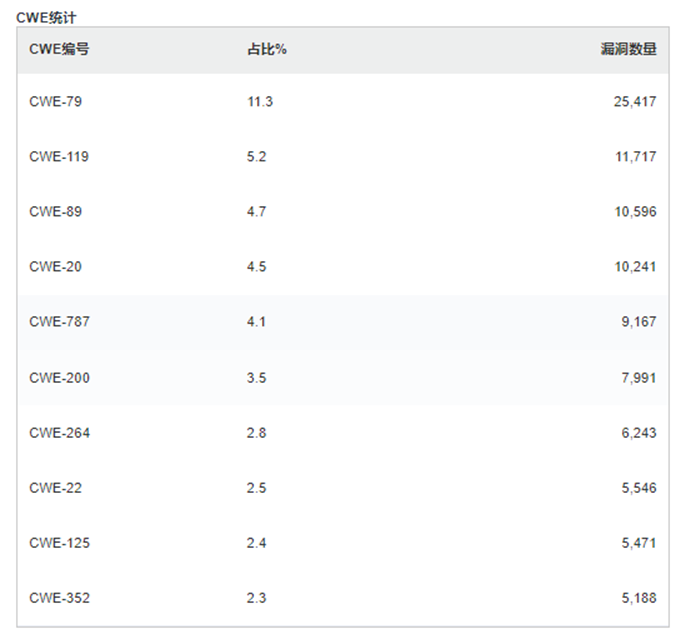Select CWE-22 in the table
This screenshot has height=644, width=696.
[x=55, y=488]
